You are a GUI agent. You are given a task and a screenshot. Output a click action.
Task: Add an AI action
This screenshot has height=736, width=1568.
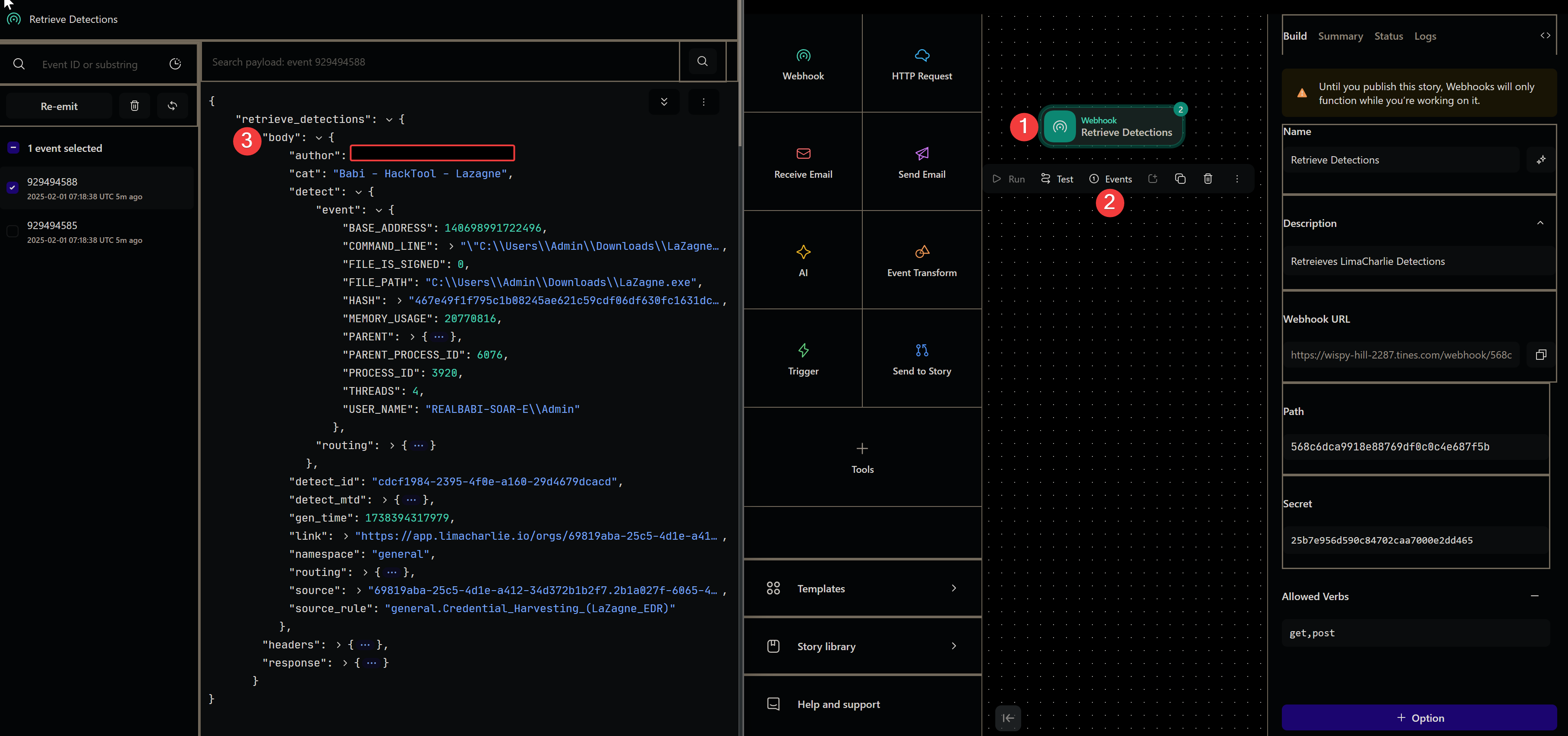click(803, 260)
